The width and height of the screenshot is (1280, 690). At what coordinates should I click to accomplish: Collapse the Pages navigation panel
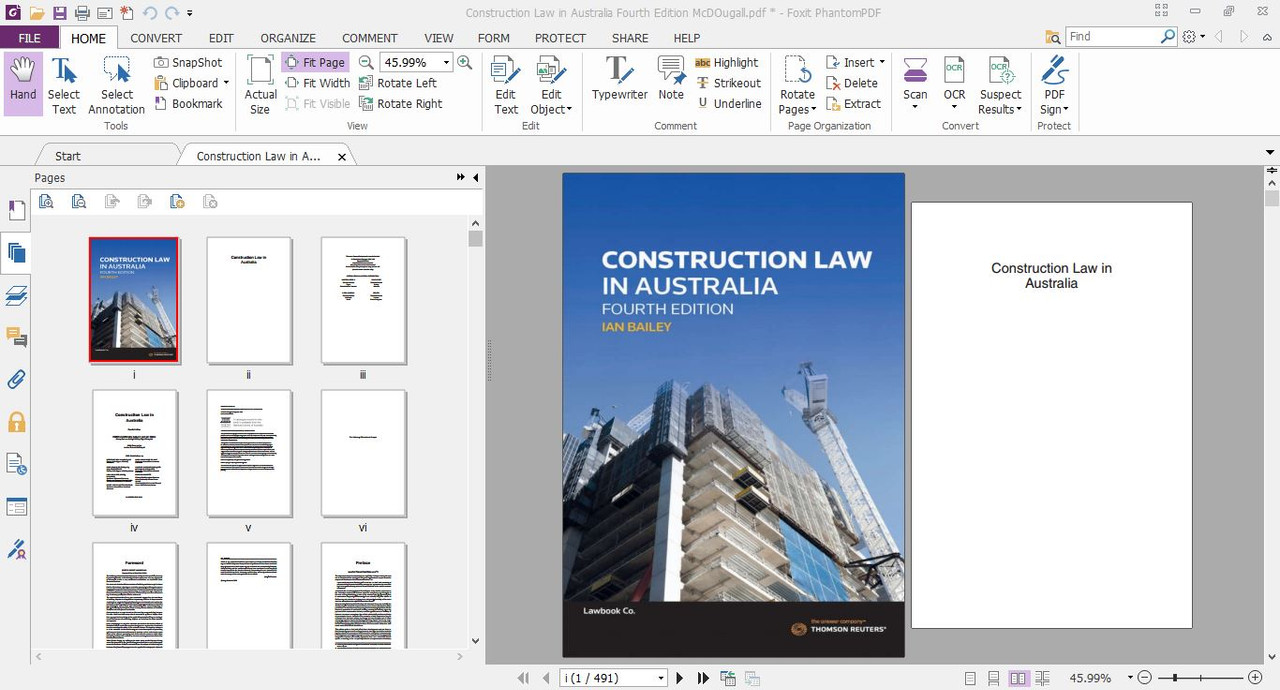click(476, 177)
